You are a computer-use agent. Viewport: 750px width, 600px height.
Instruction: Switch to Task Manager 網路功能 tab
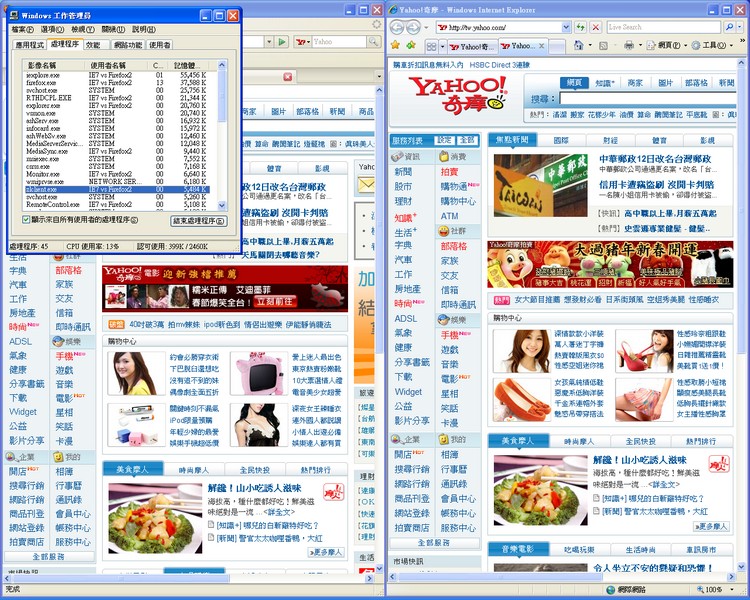point(128,45)
